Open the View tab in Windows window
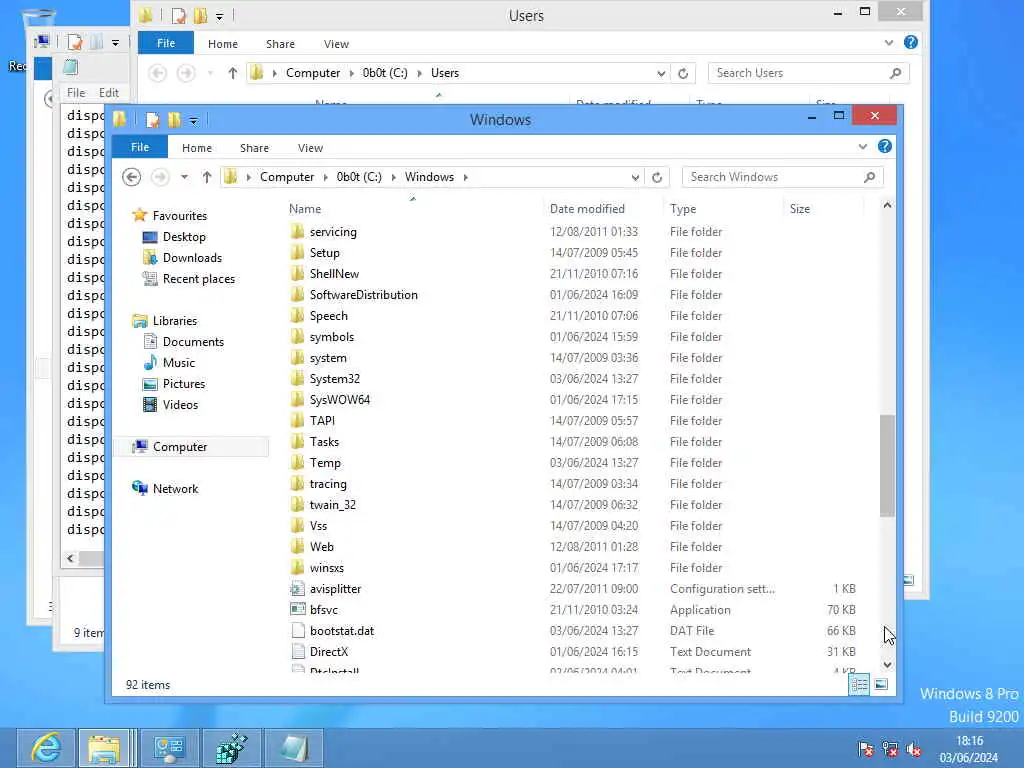 310,148
